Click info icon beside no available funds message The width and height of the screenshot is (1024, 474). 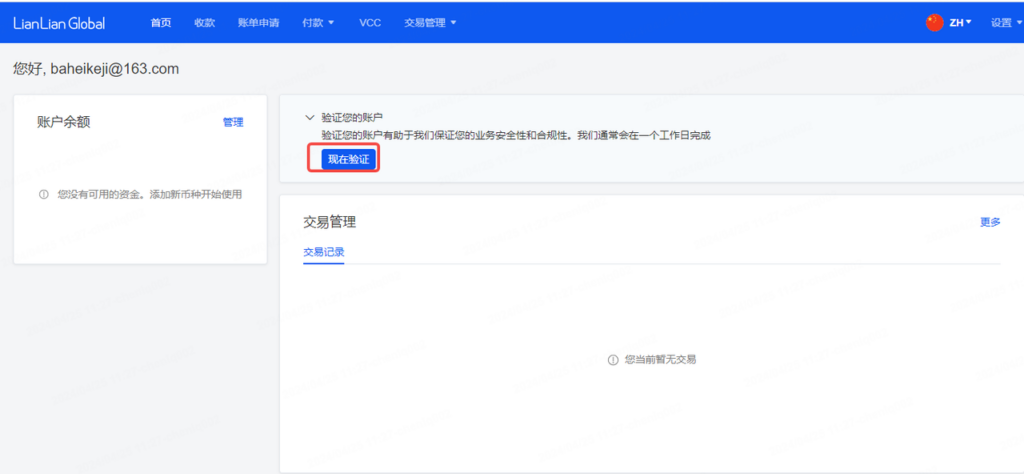pyautogui.click(x=44, y=194)
